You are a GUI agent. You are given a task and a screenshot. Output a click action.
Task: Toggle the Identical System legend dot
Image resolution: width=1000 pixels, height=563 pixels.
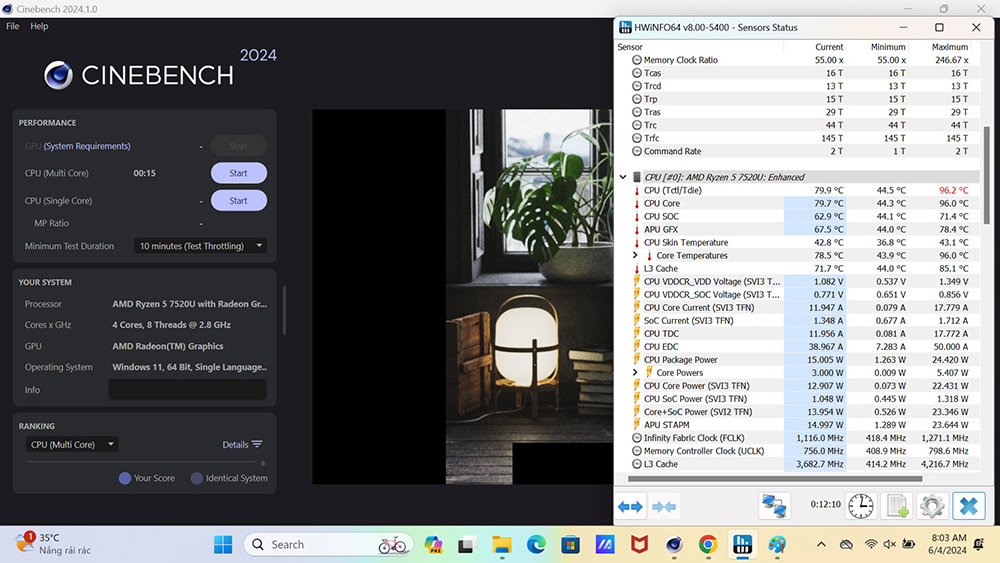click(197, 478)
